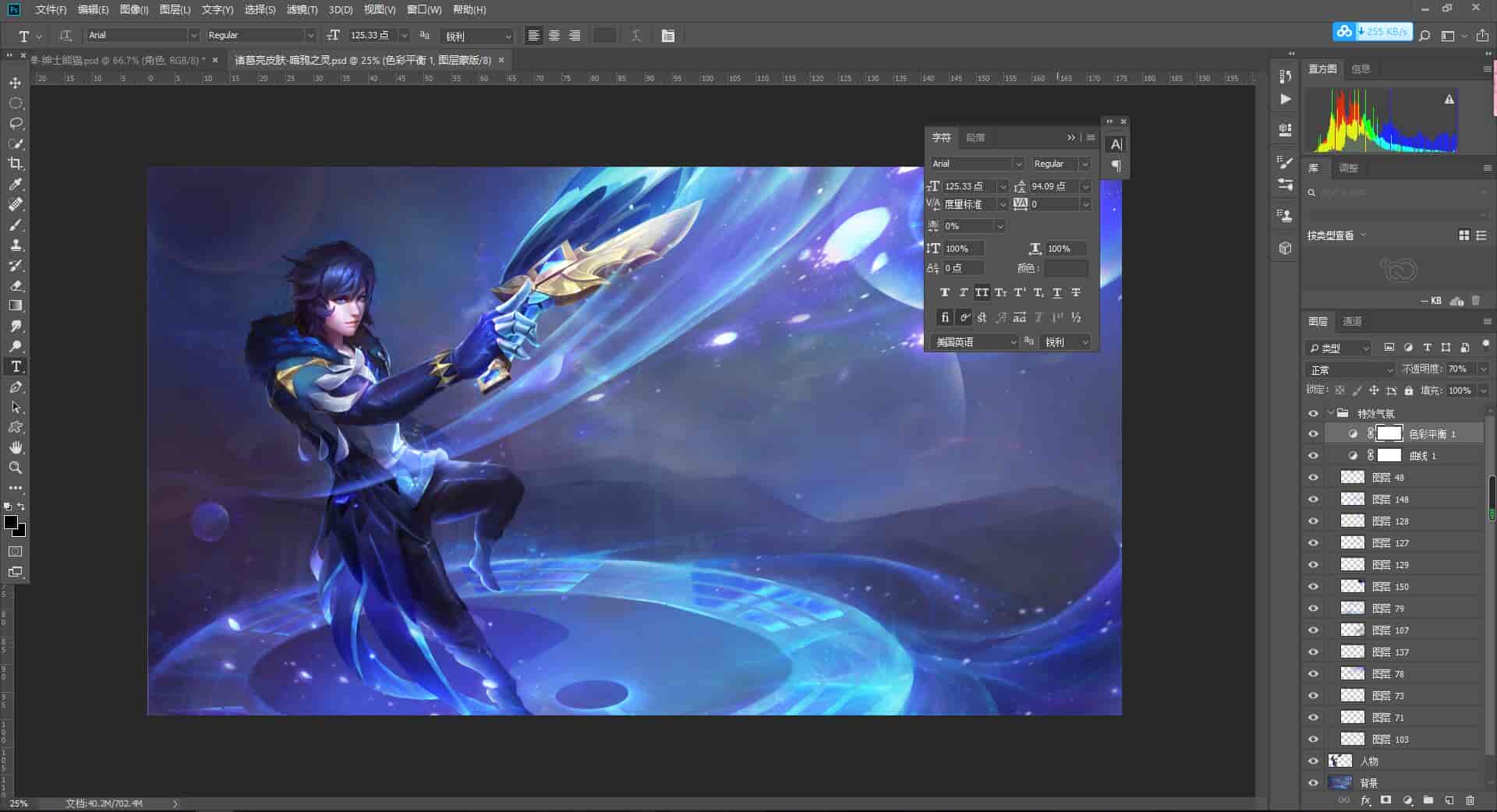
Task: Select the Pen tool
Action: (x=16, y=387)
